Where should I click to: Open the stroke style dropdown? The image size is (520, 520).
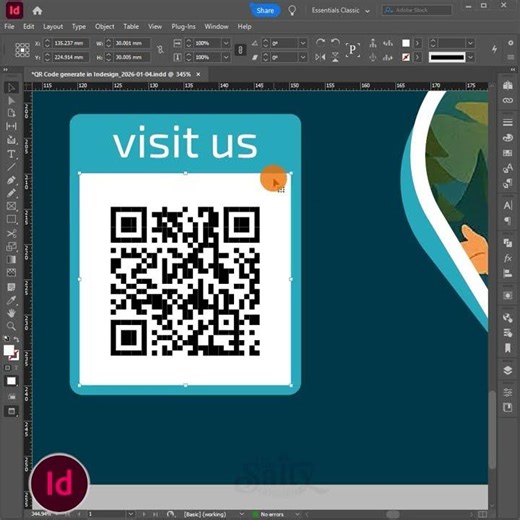470,57
